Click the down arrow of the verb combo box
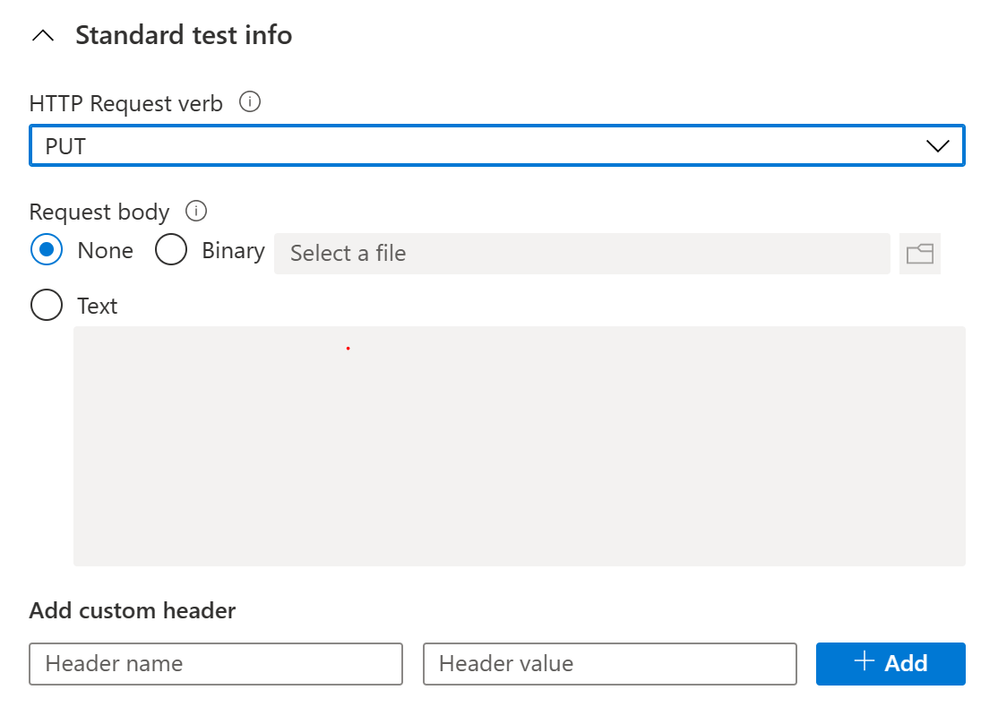Screen dimensions: 998x726 point(937,146)
